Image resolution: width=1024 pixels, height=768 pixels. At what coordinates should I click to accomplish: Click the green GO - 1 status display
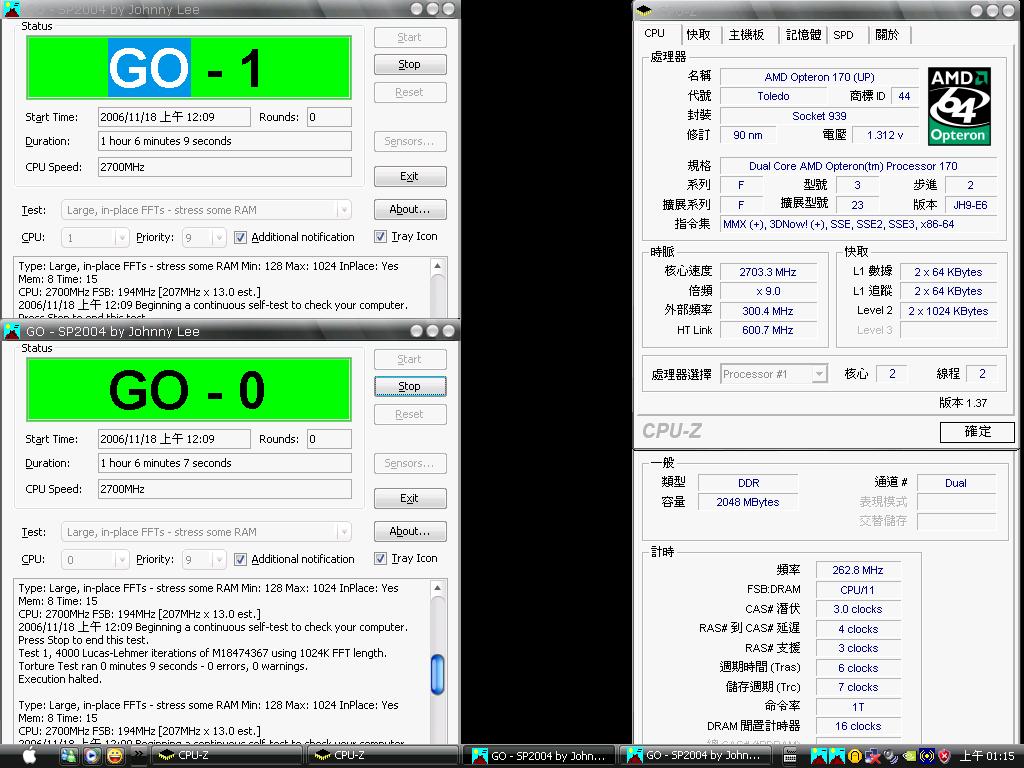pos(189,67)
